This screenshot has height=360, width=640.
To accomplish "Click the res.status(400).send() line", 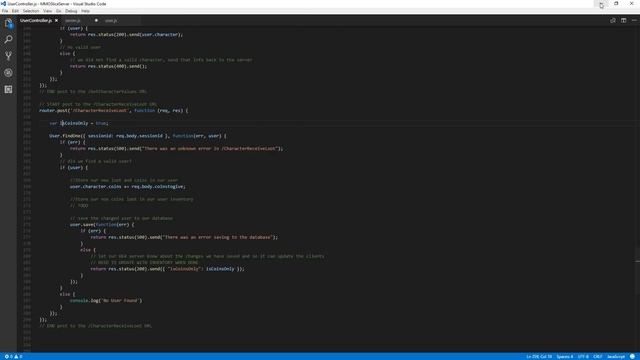I will click(x=108, y=66).
